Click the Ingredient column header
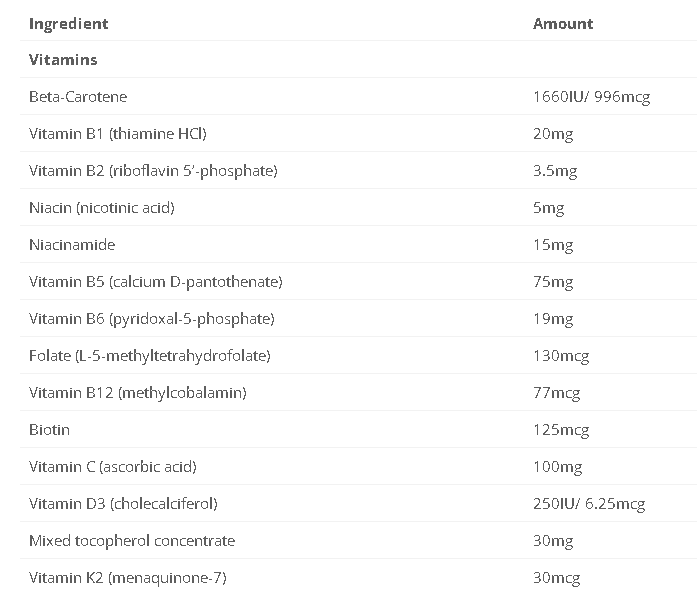The height and width of the screenshot is (594, 697). click(x=68, y=23)
